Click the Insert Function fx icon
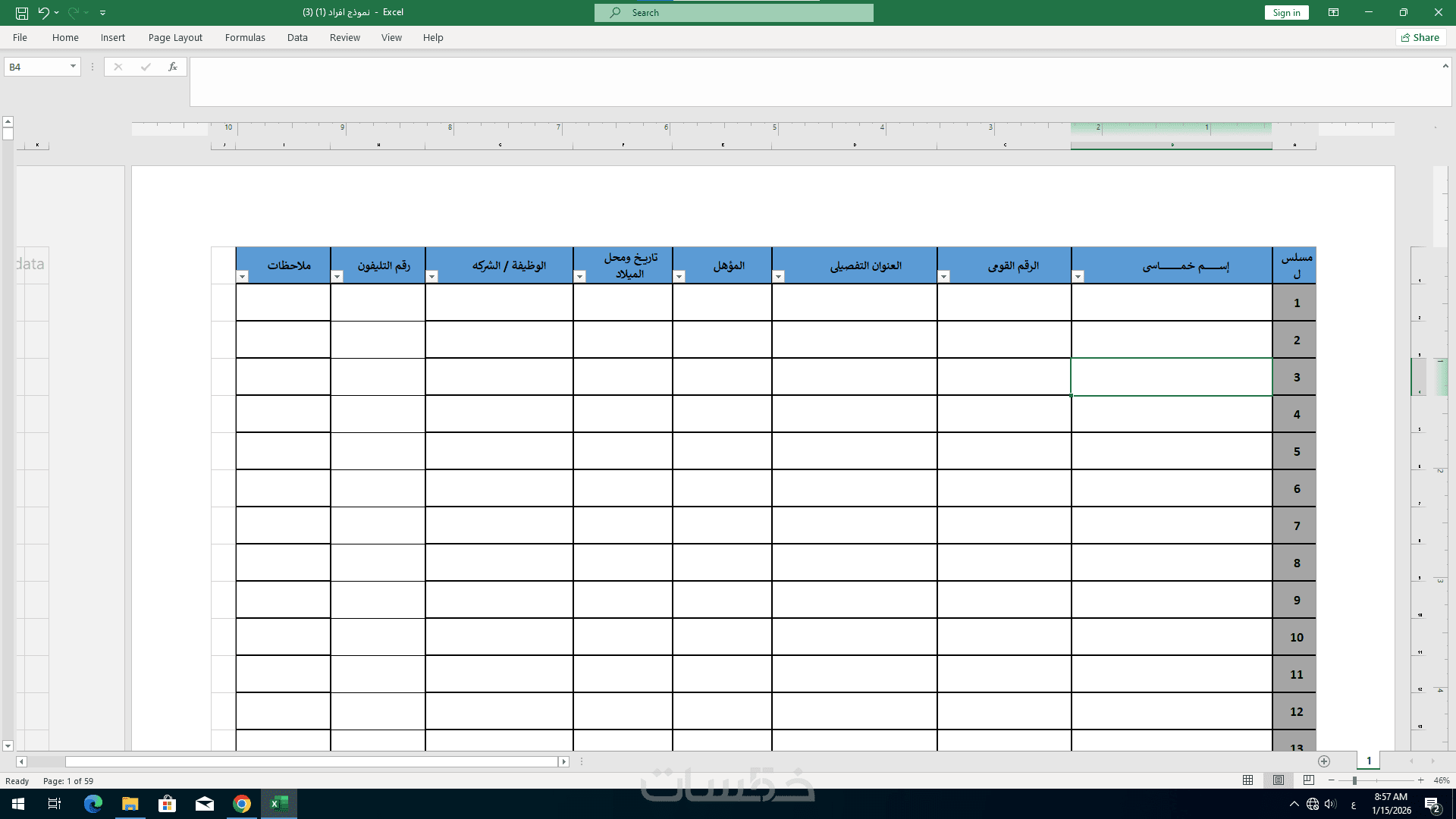This screenshot has width=1456, height=819. tap(173, 67)
